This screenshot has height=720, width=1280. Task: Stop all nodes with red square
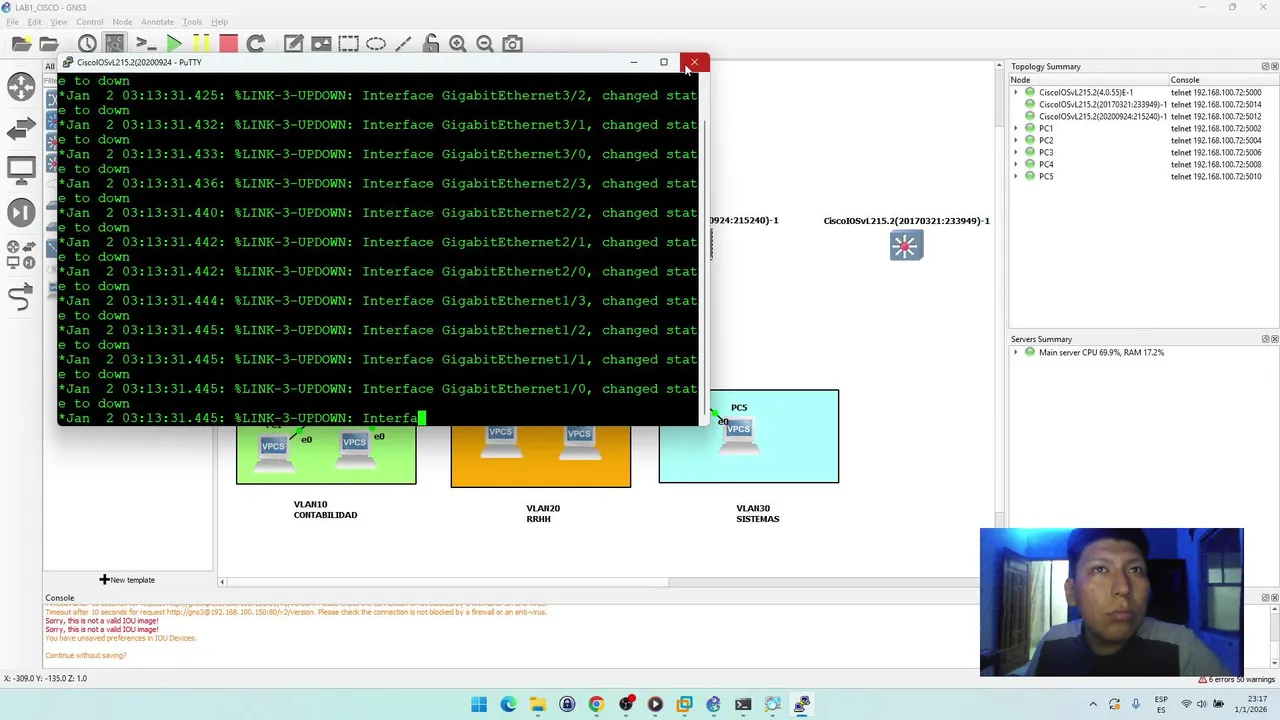coord(228,44)
